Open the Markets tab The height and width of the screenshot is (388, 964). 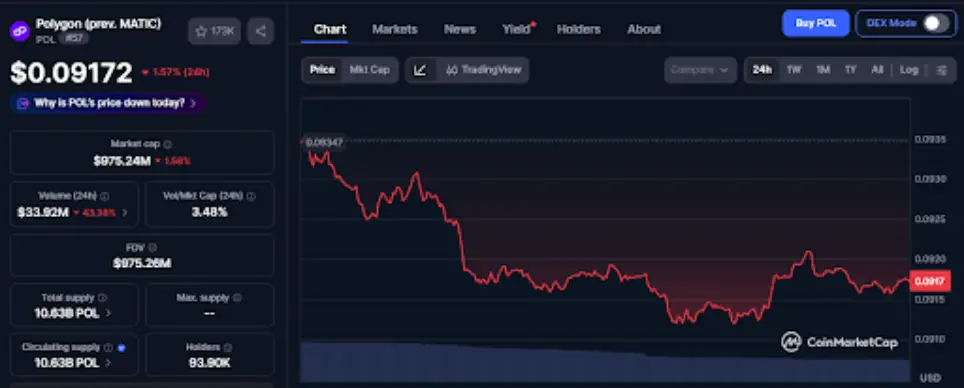pos(395,30)
